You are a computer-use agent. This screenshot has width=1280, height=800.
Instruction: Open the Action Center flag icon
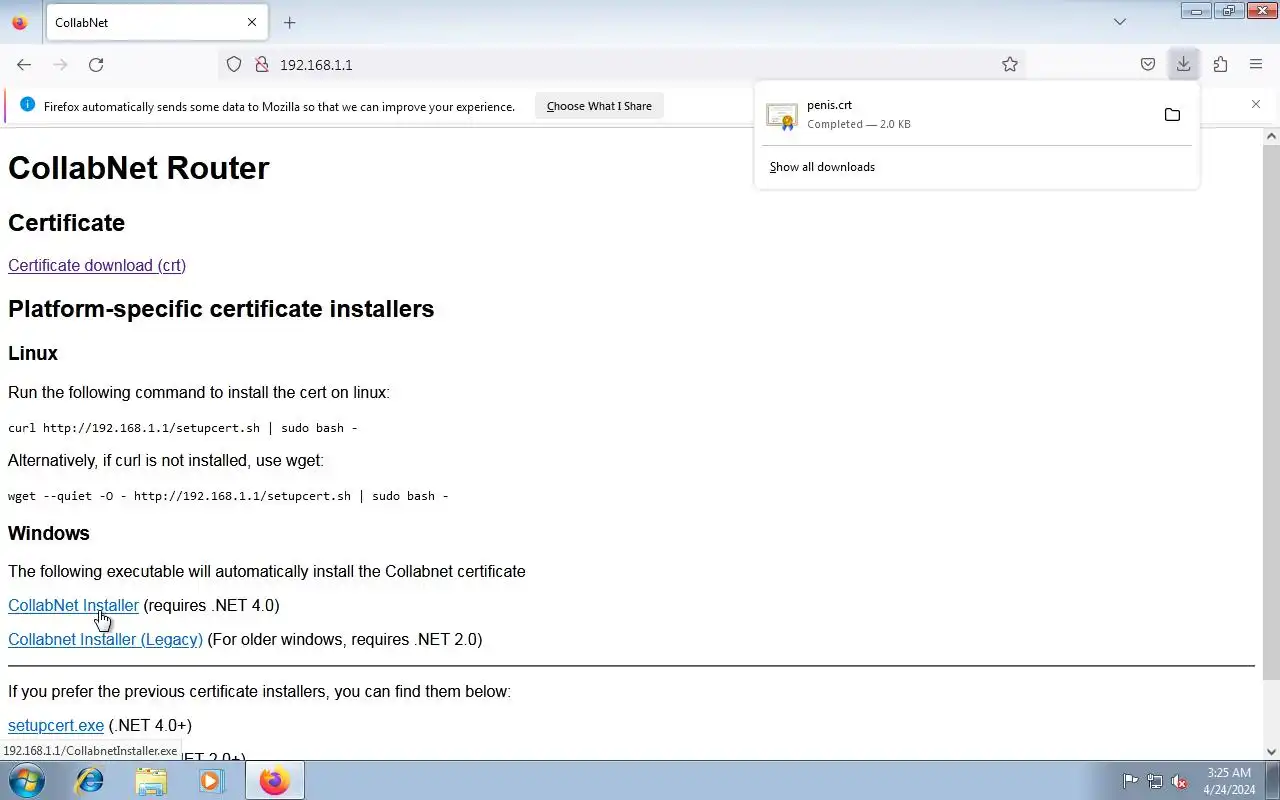coord(1130,781)
